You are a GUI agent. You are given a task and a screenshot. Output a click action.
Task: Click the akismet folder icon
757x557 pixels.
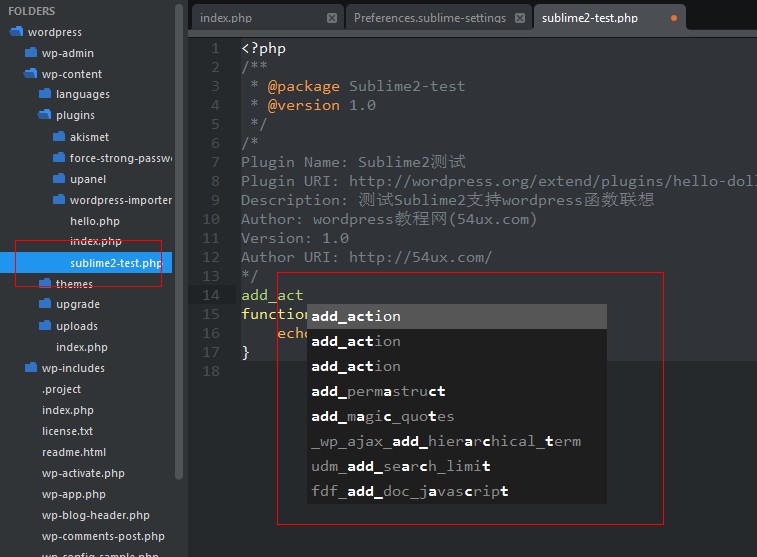pyautogui.click(x=59, y=137)
